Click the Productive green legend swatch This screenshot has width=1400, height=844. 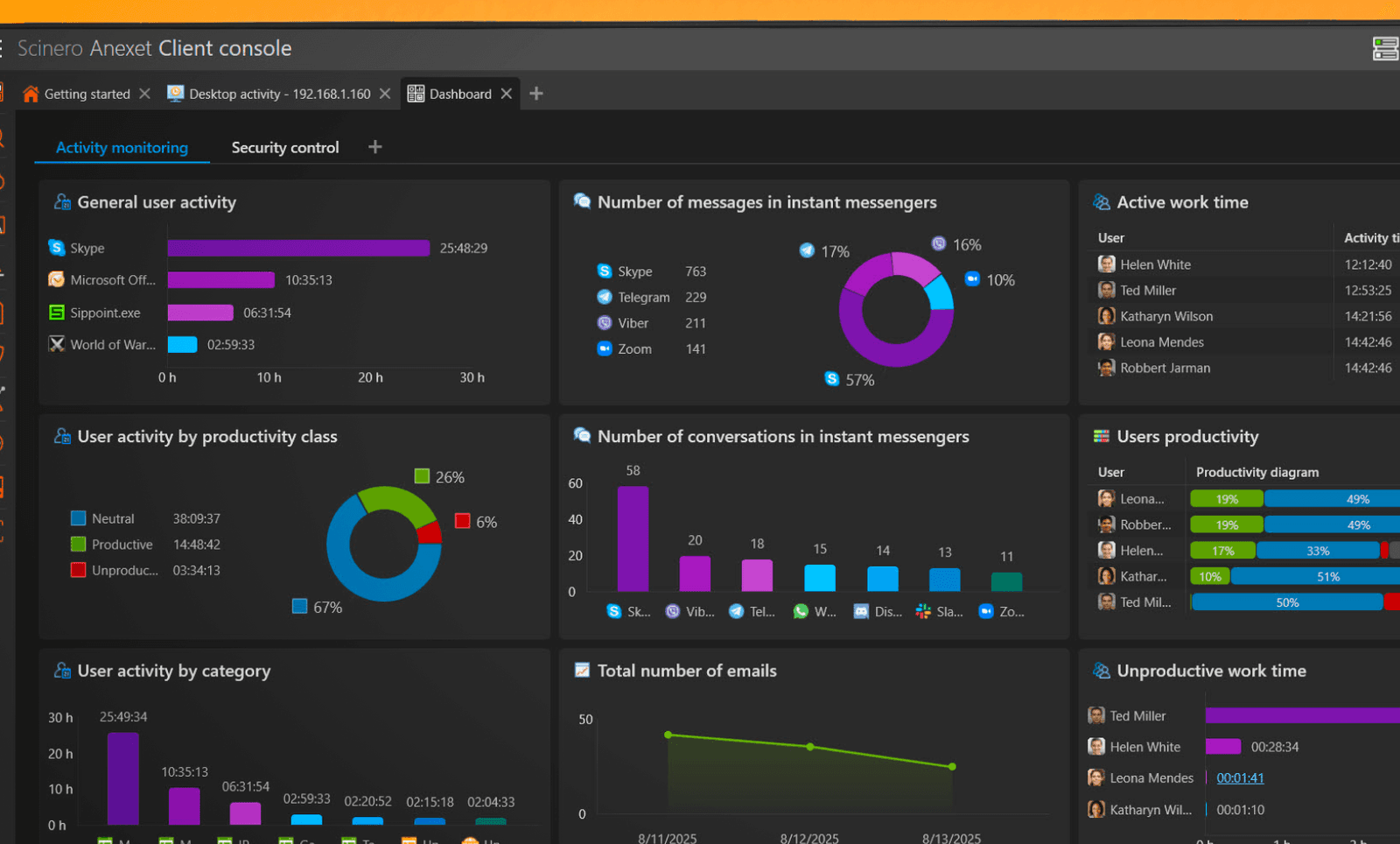(79, 545)
